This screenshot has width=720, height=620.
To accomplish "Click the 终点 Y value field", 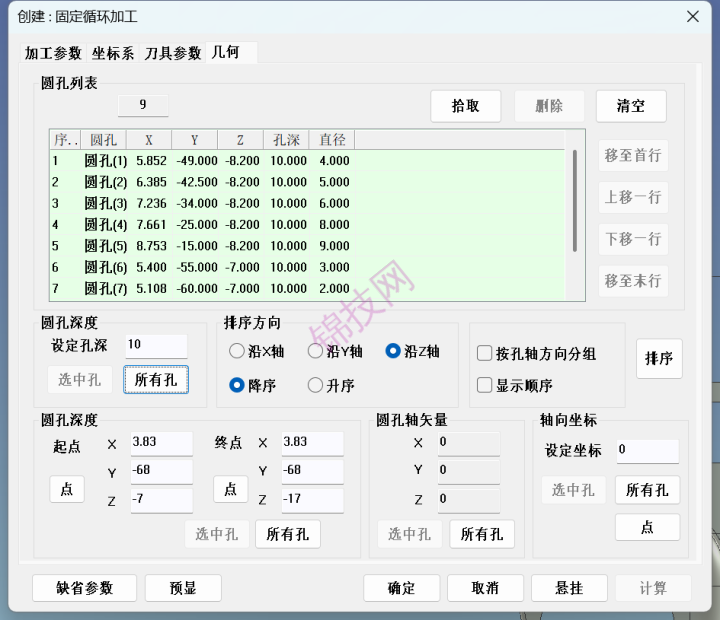I will 313,472.
